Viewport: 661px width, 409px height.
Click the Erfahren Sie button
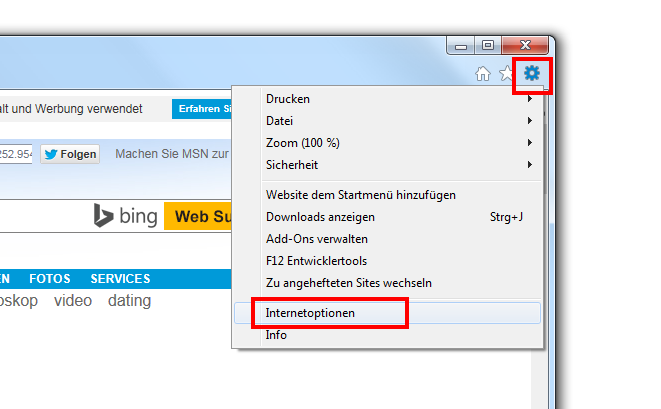[200, 109]
